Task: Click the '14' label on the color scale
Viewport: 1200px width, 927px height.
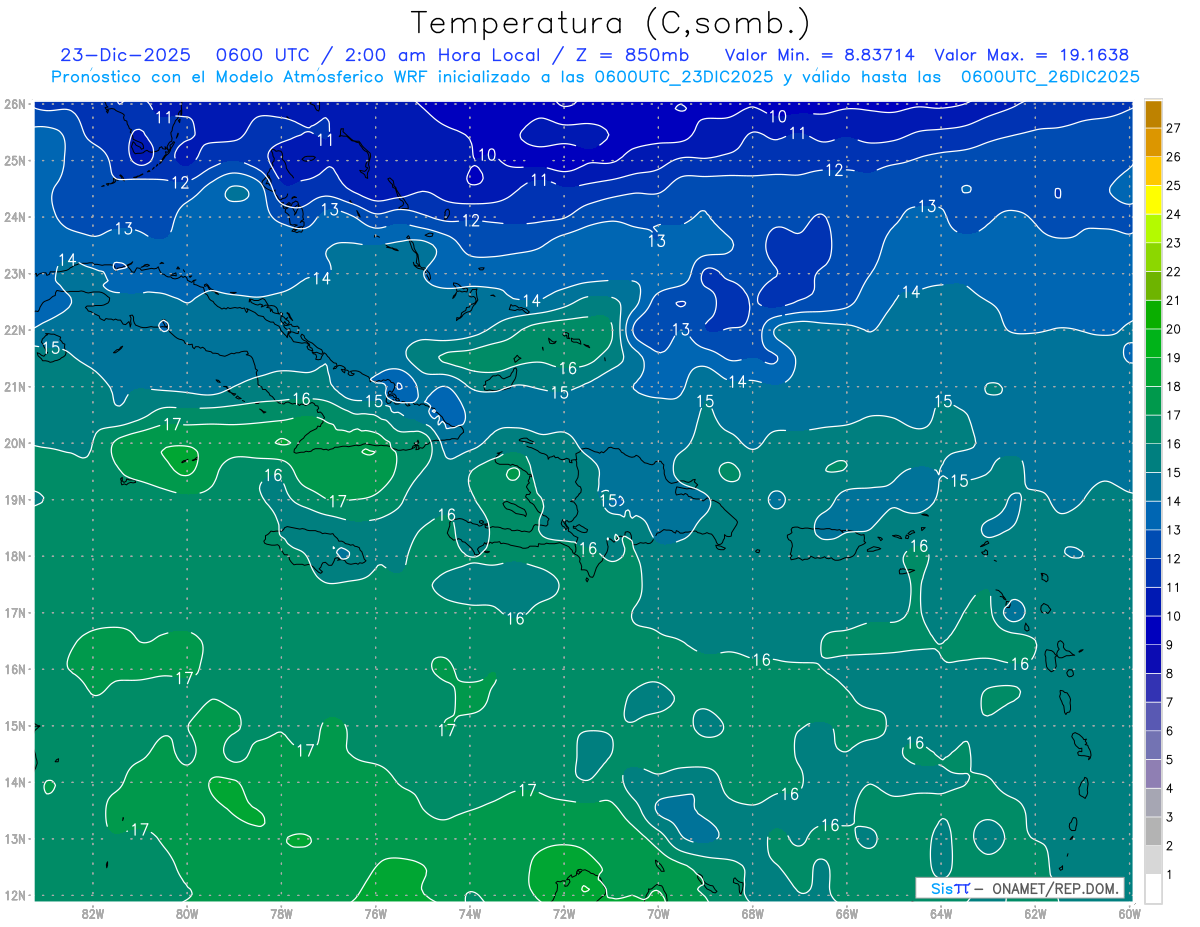Action: [x=1174, y=501]
